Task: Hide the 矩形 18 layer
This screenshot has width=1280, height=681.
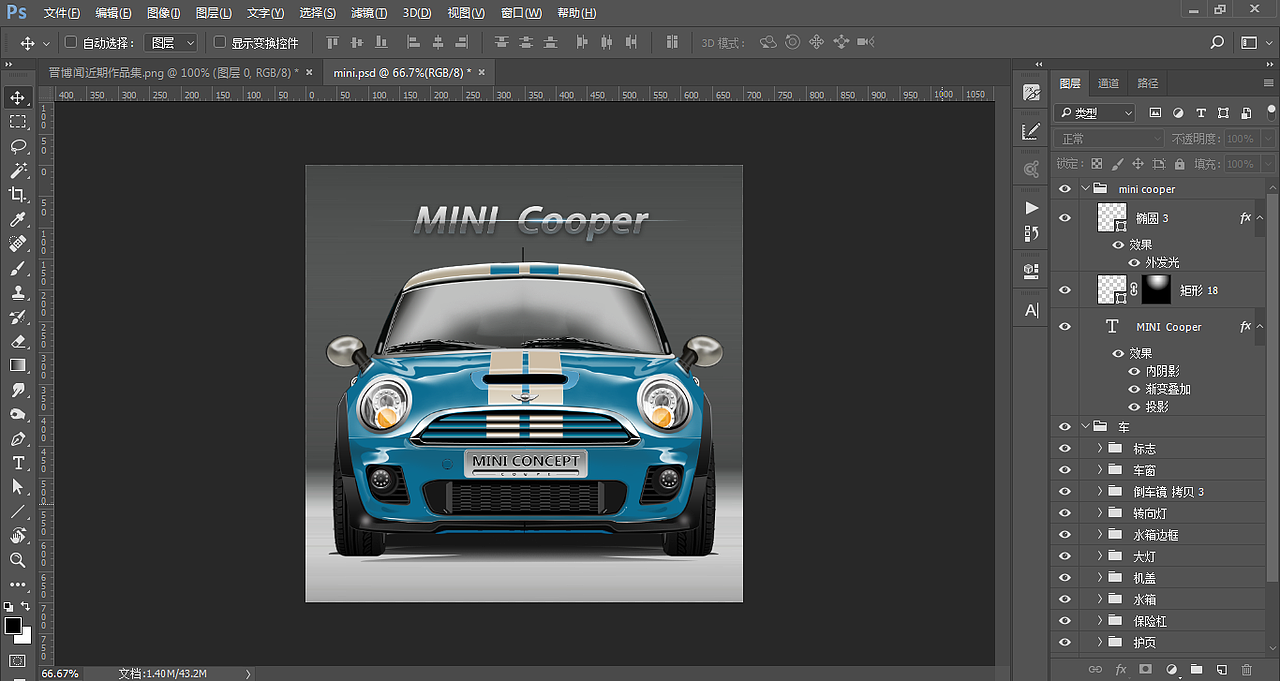Action: coord(1065,290)
